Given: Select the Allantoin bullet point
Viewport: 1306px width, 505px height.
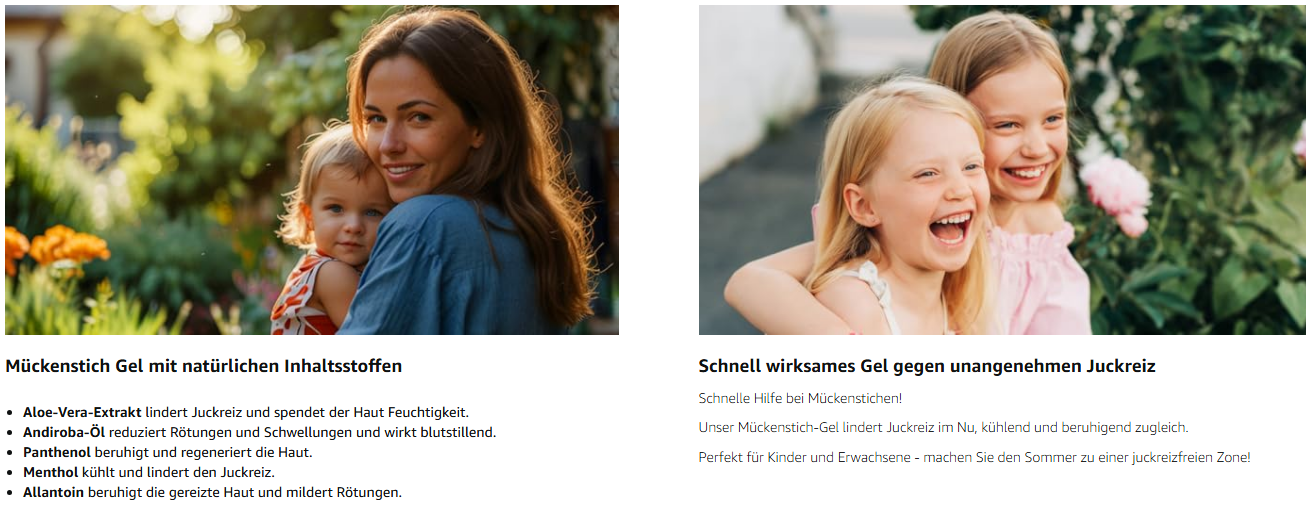Looking at the screenshot, I should point(213,492).
